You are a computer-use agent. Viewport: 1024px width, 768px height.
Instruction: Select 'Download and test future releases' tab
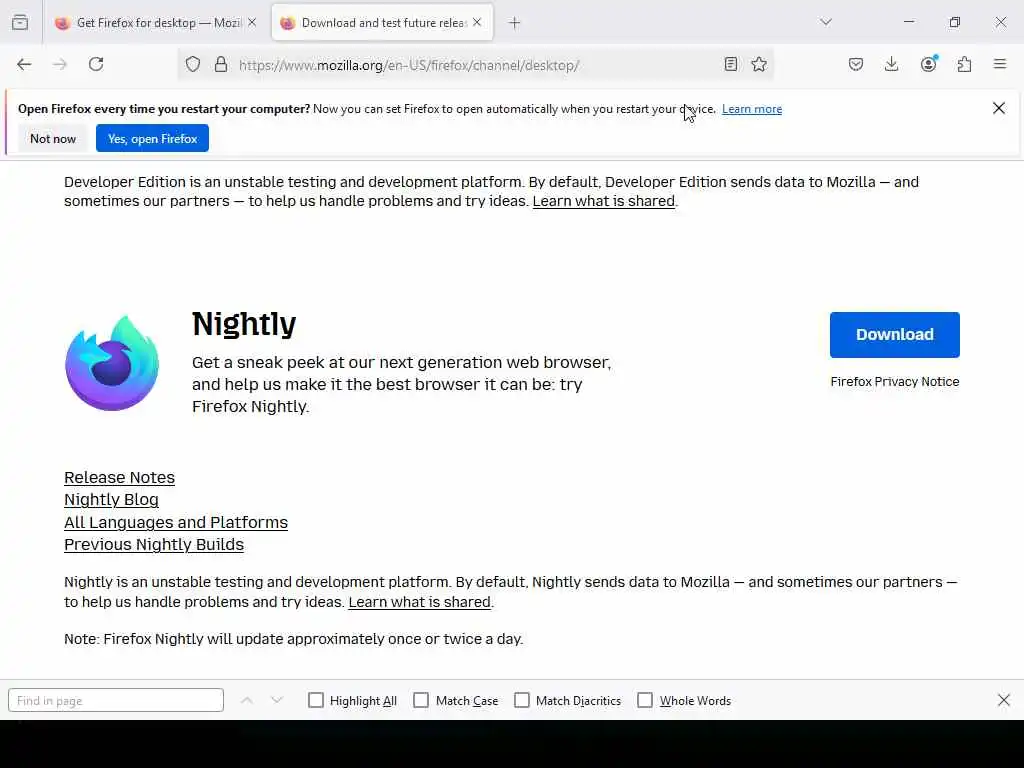click(382, 23)
